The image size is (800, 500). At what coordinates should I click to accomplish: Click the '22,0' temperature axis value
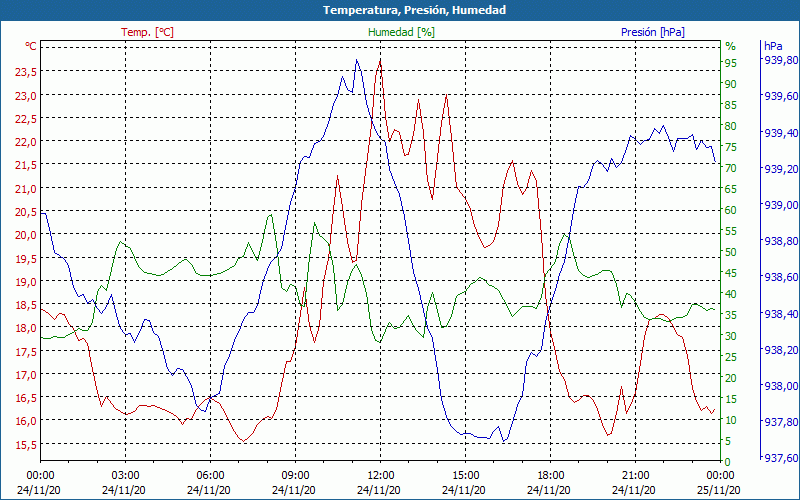[26, 142]
